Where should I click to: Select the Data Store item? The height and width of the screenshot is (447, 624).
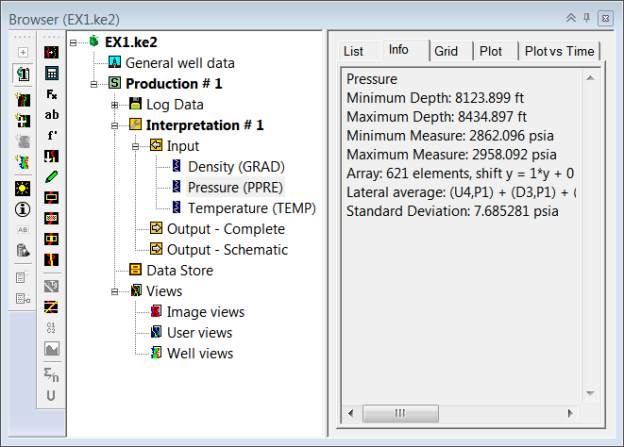coord(179,270)
